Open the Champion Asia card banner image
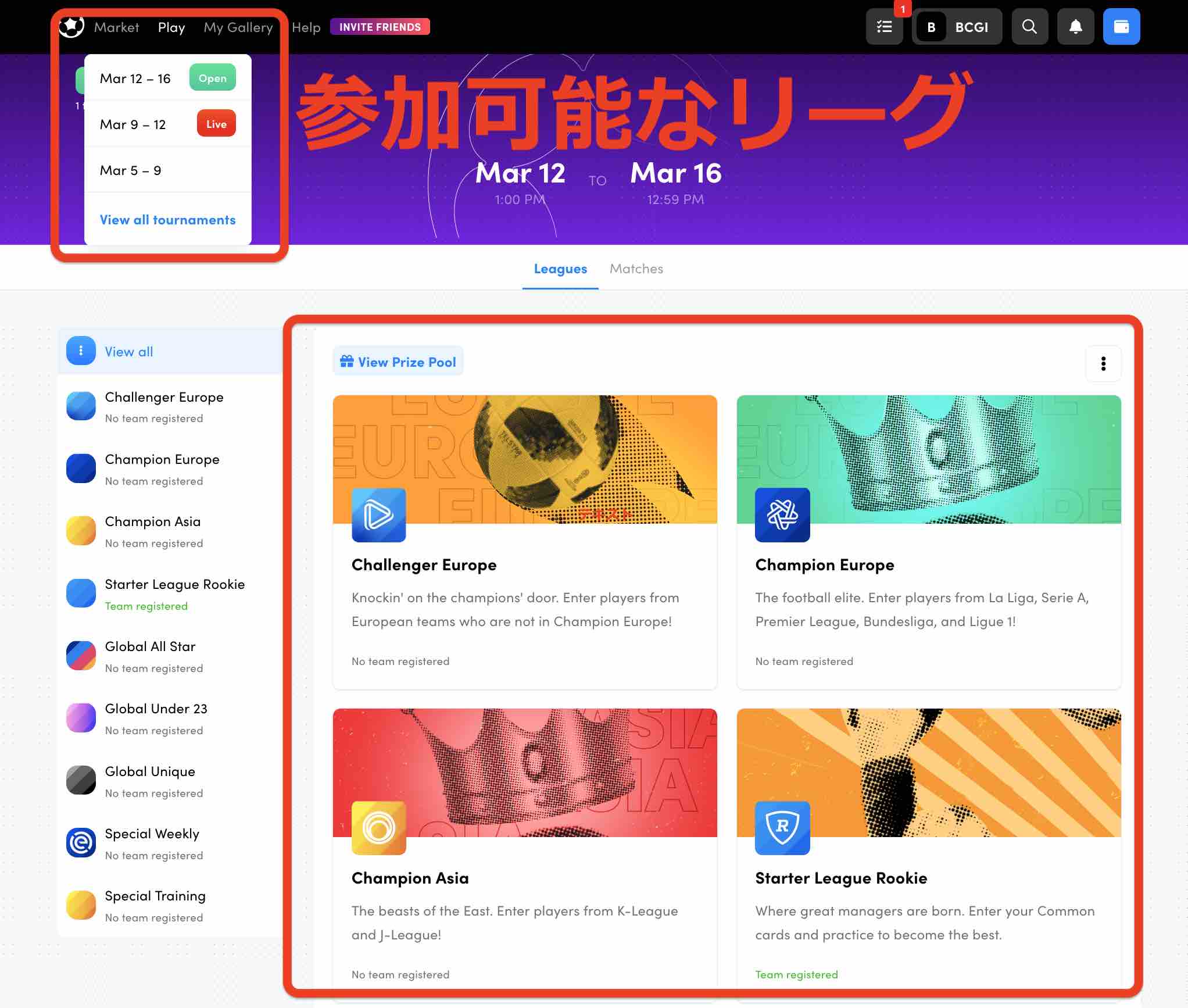Image resolution: width=1188 pixels, height=1008 pixels. [x=525, y=773]
